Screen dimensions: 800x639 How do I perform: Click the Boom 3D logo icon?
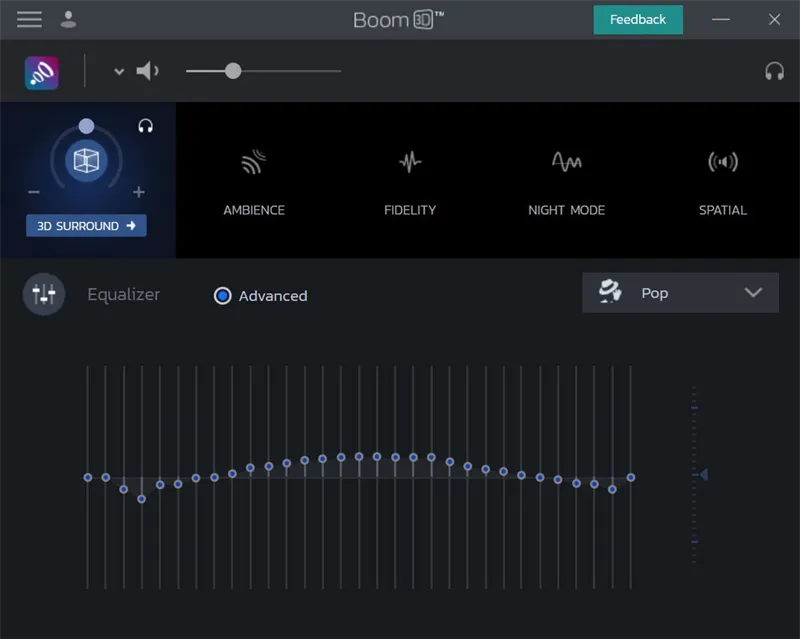pyautogui.click(x=41, y=71)
